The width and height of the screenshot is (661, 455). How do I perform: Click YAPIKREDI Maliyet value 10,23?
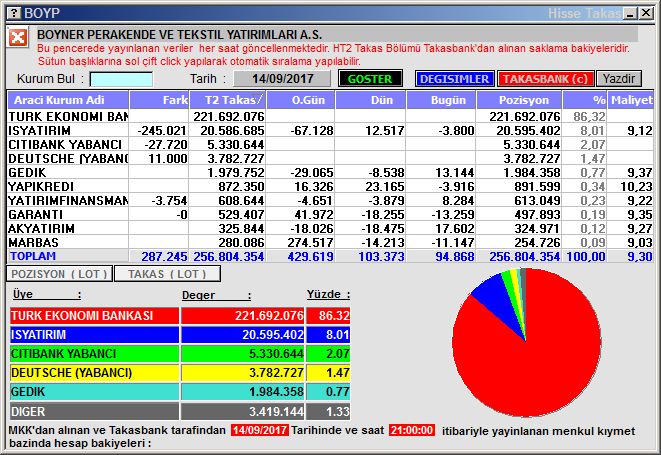click(x=637, y=186)
